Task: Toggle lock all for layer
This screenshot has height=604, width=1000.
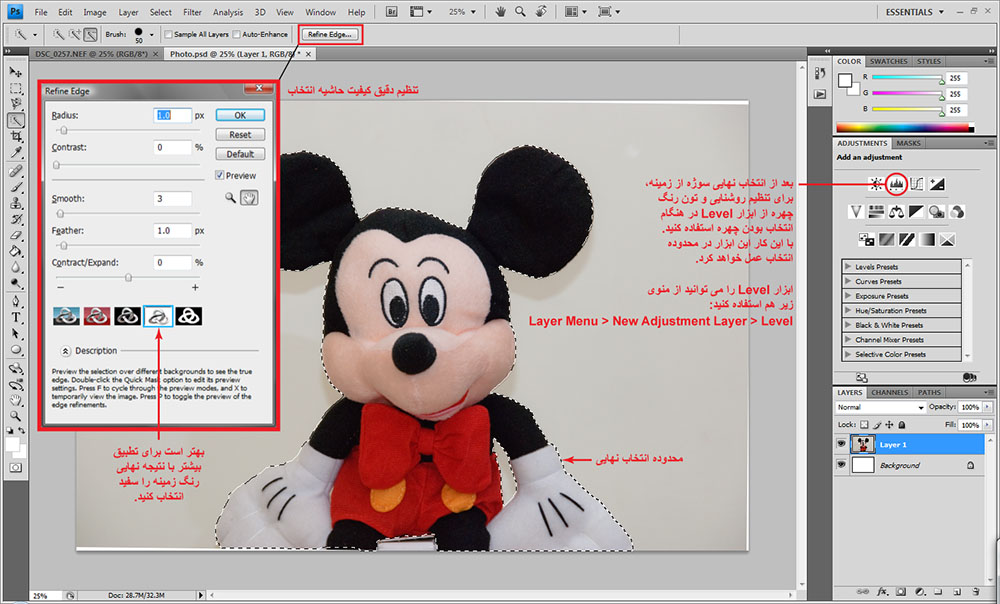Action: coord(902,425)
